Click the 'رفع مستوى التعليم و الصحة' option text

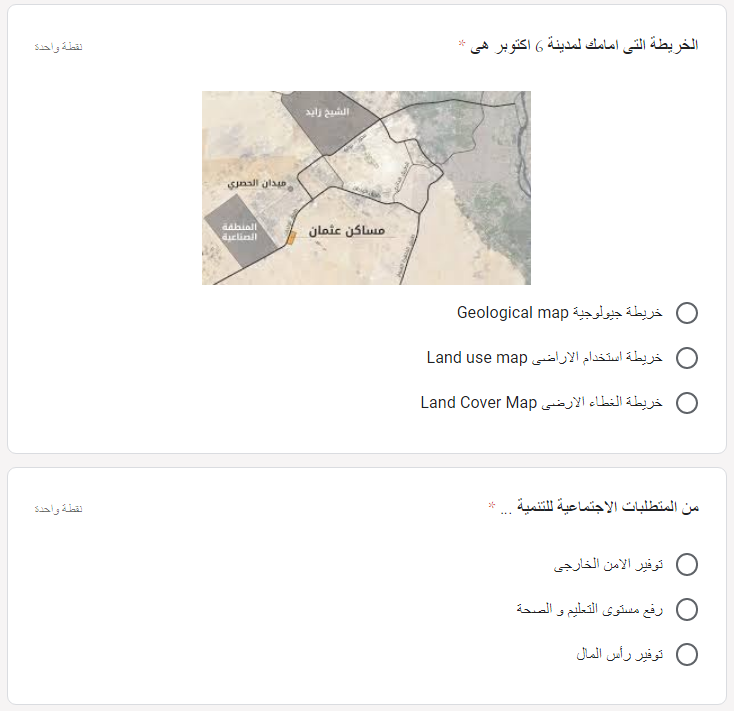(x=590, y=609)
